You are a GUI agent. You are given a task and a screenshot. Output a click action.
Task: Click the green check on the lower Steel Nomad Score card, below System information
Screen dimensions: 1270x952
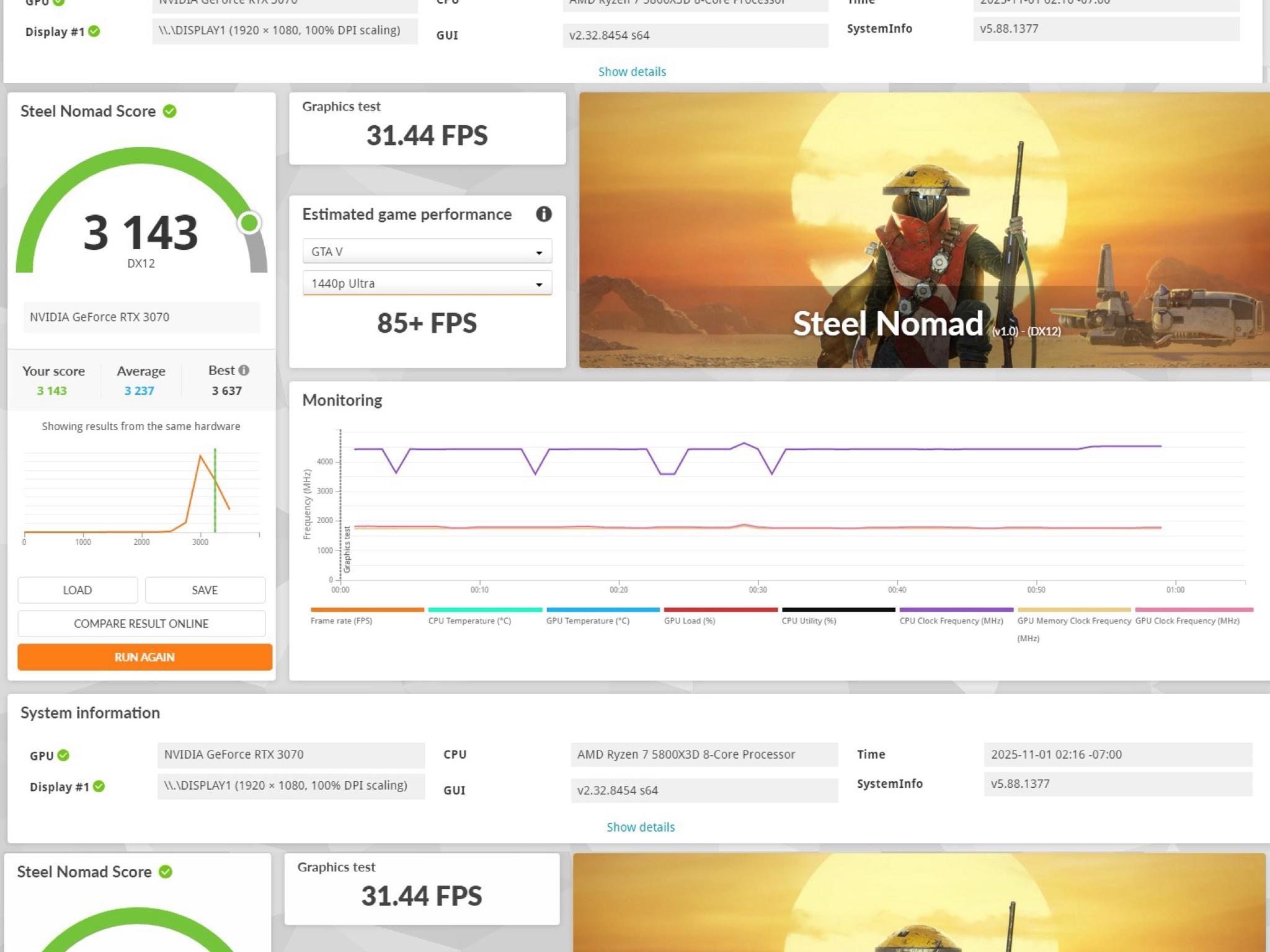point(166,871)
